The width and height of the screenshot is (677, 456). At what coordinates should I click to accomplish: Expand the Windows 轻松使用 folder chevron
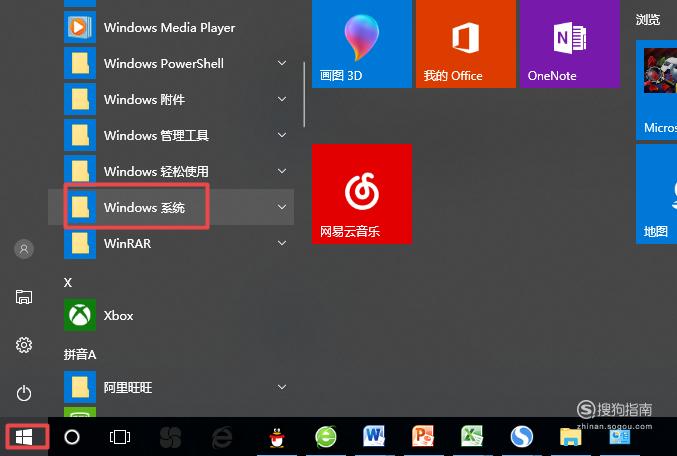(x=282, y=171)
